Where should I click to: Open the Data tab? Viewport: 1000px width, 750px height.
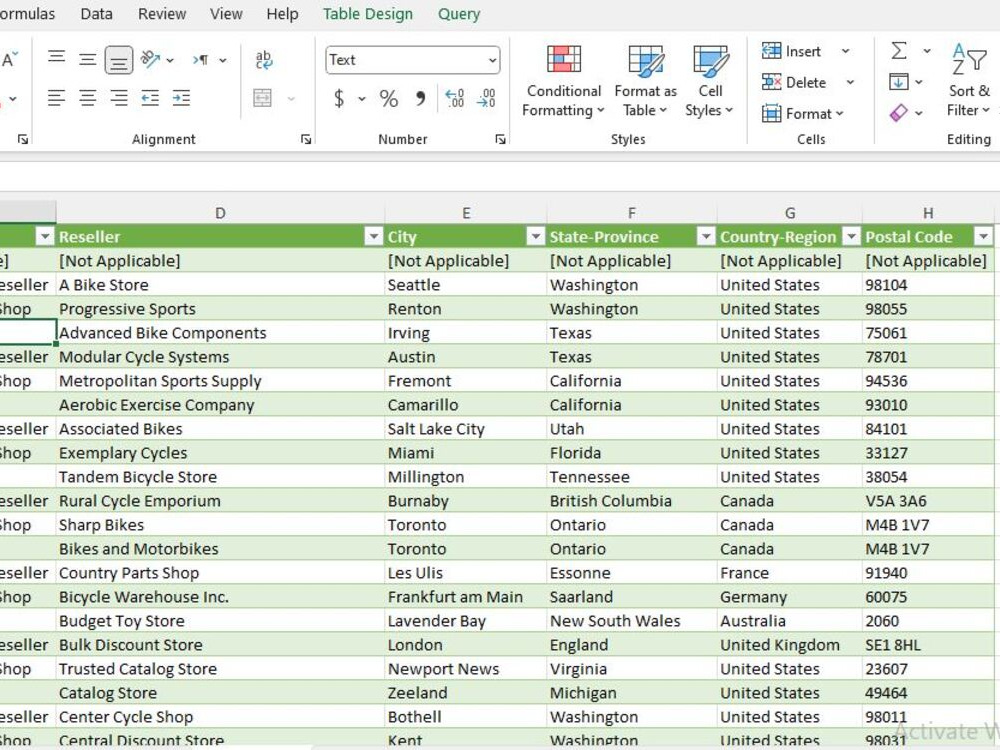click(96, 13)
